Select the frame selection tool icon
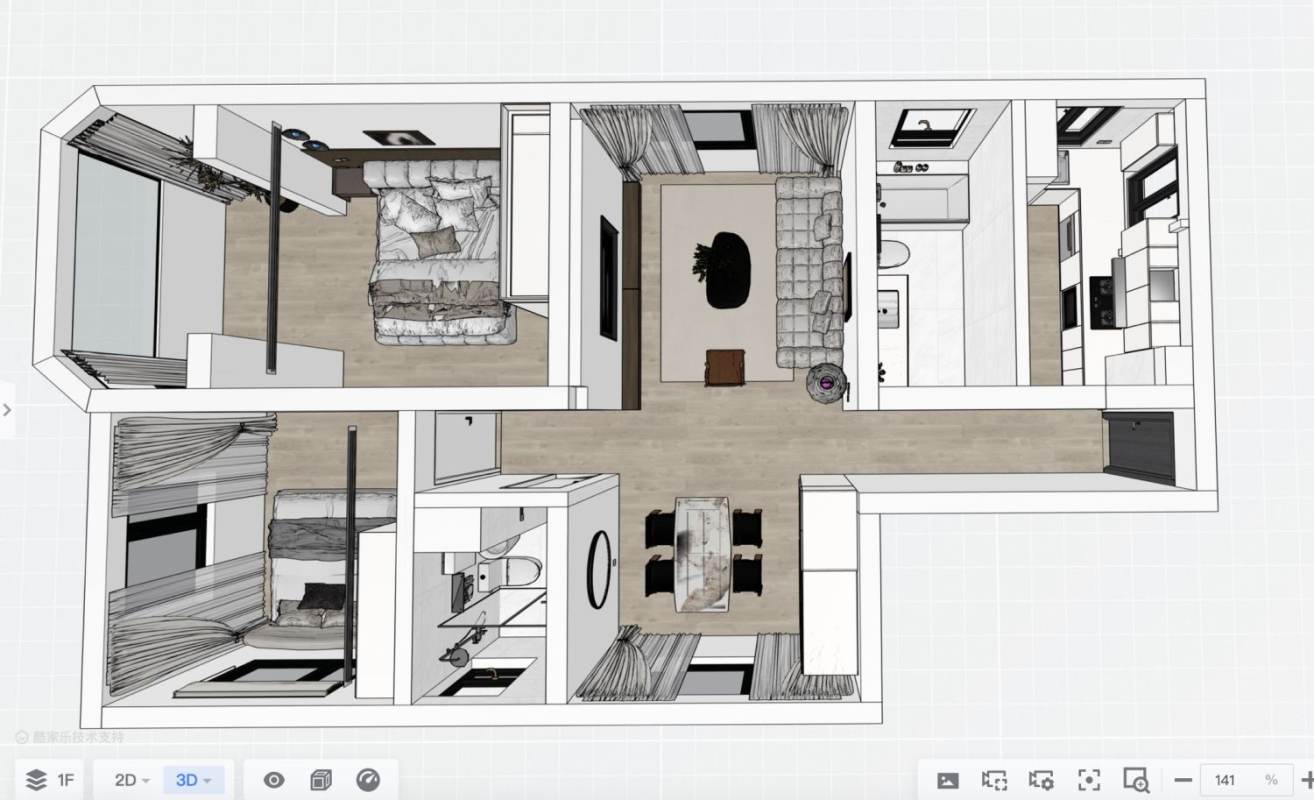The height and width of the screenshot is (800, 1314). click(x=994, y=780)
